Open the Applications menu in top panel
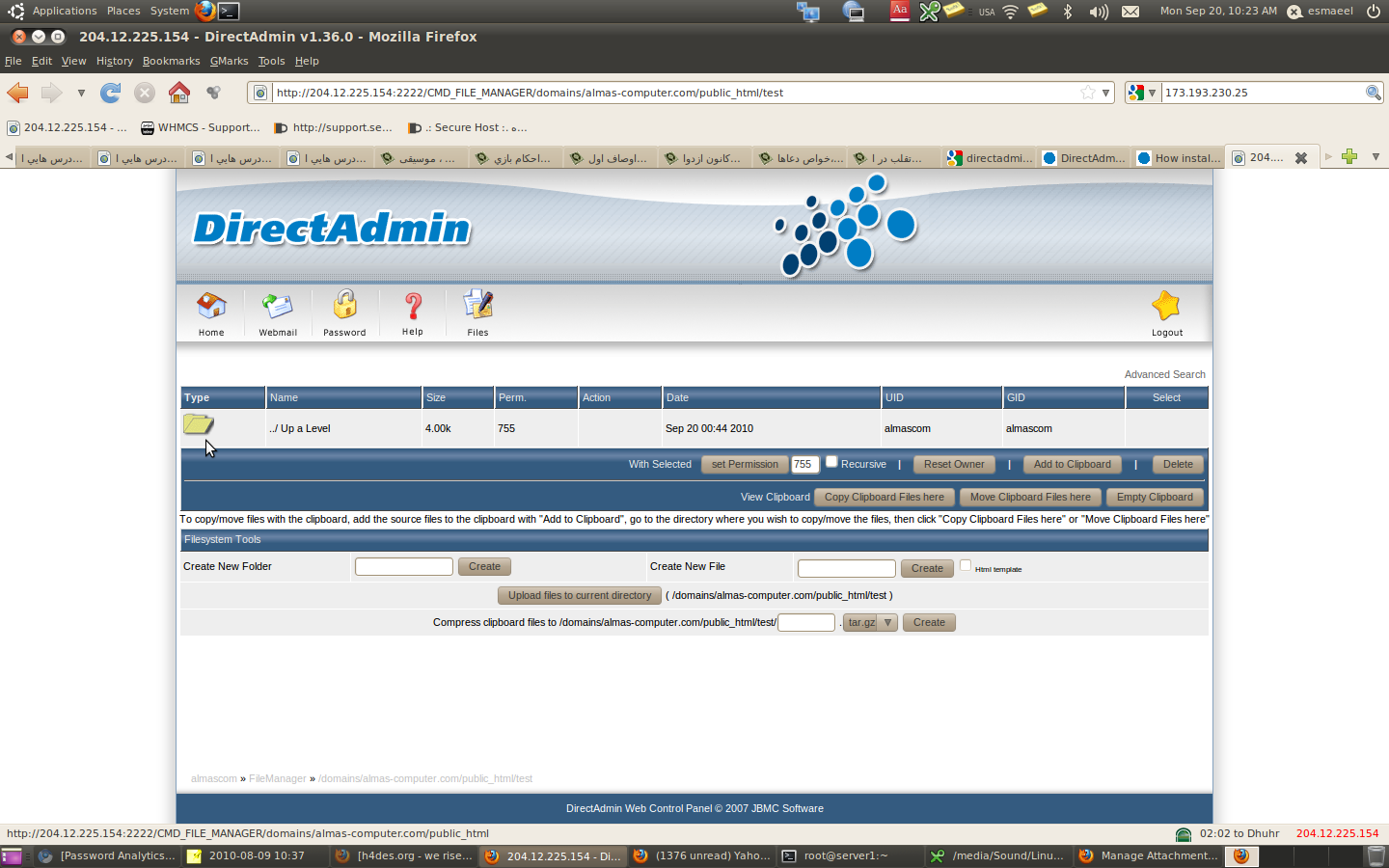Image resolution: width=1389 pixels, height=868 pixels. click(65, 11)
